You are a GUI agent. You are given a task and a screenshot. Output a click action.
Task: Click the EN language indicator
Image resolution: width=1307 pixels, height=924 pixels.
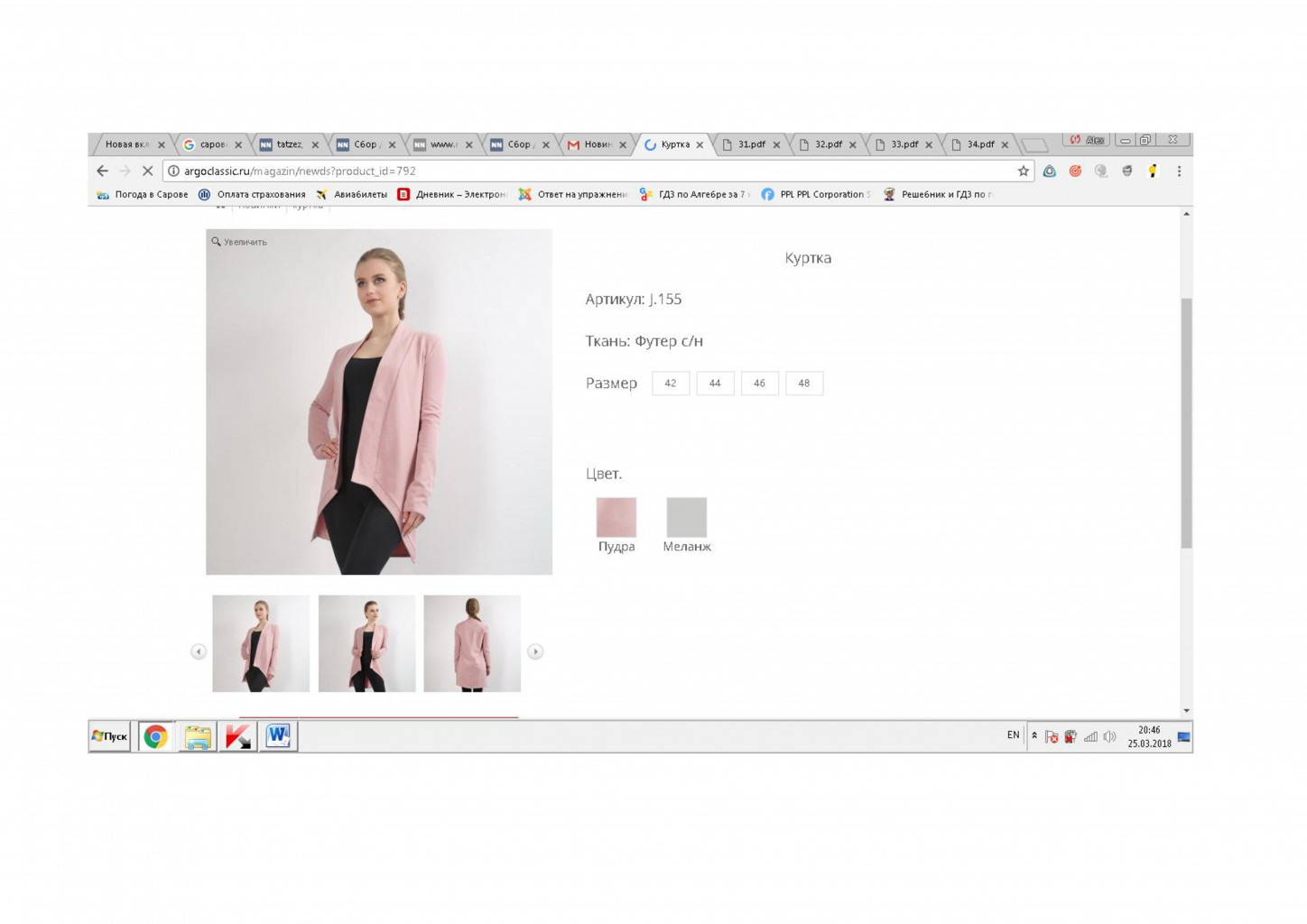(1013, 735)
